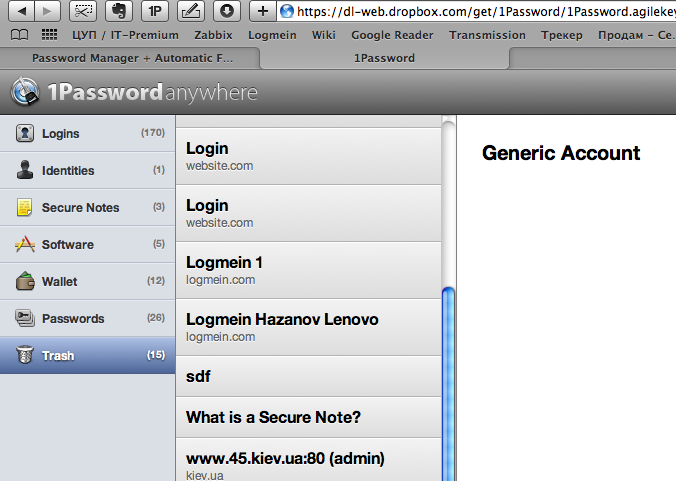Screen dimensions: 676x481
Task: Select the What is a Secure Note? entry
Action: tap(308, 417)
